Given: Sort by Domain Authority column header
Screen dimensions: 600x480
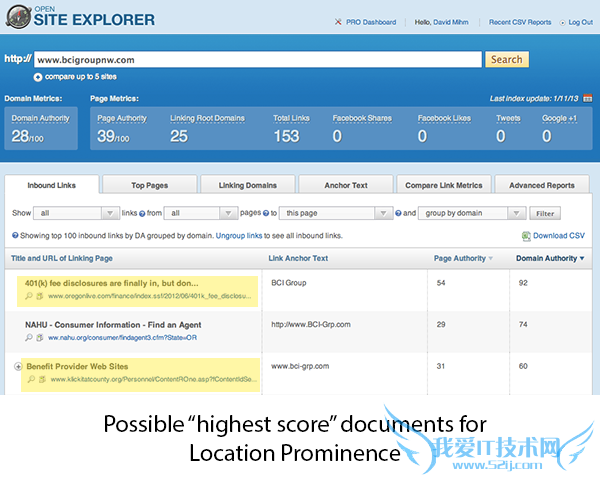Looking at the screenshot, I should (548, 259).
